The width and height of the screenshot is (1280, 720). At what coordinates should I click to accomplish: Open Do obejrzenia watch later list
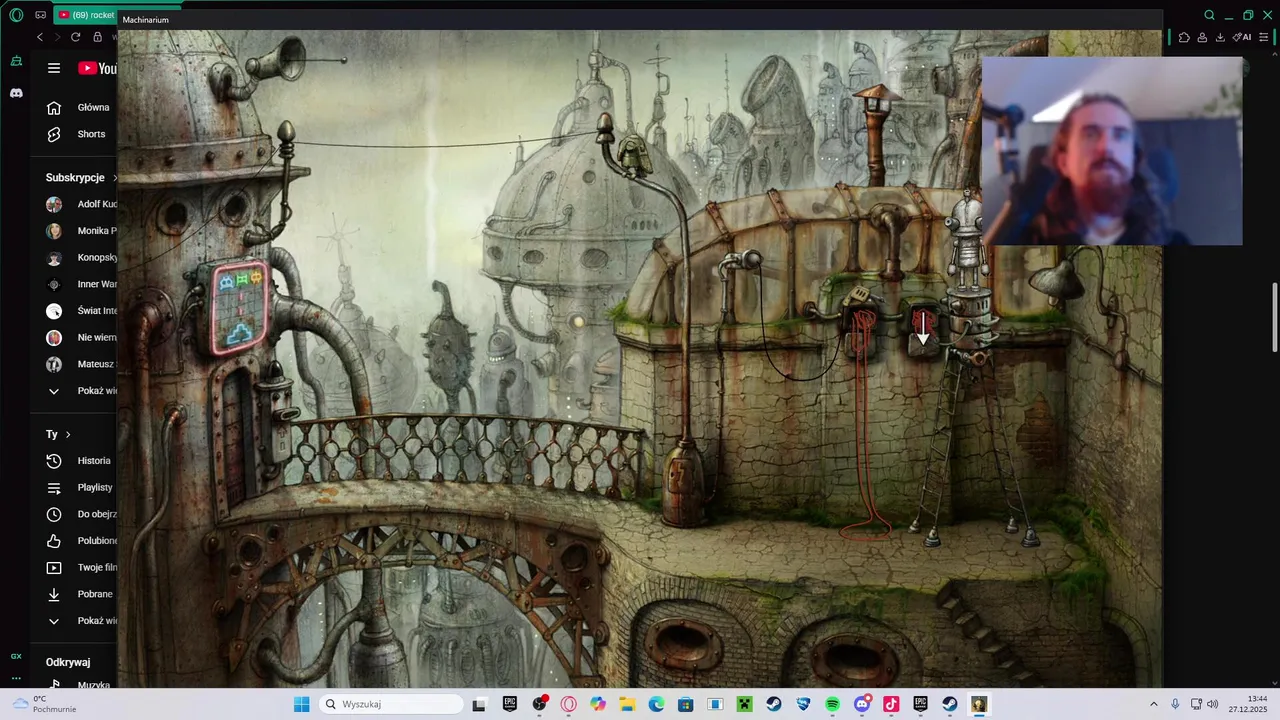[x=80, y=514]
